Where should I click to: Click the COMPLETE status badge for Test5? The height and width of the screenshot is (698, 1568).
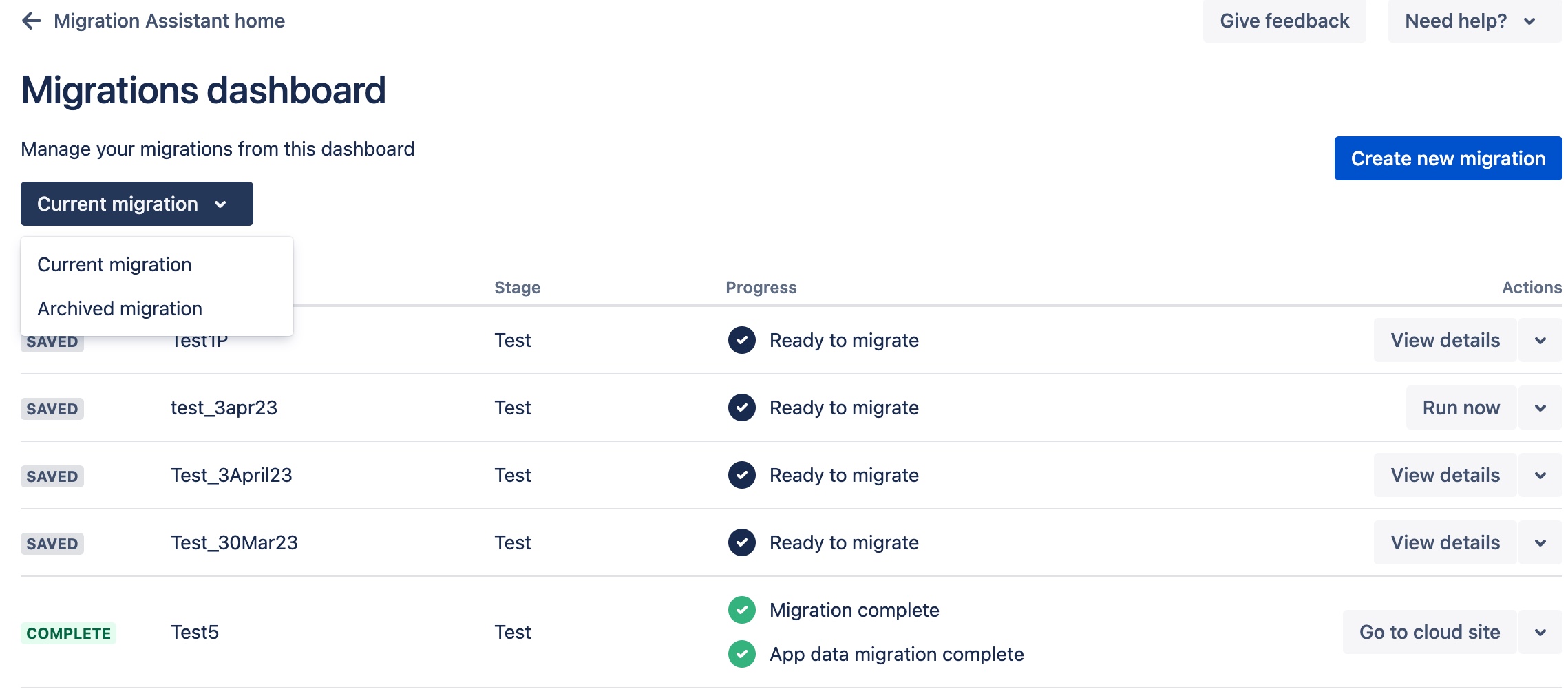pyautogui.click(x=68, y=633)
